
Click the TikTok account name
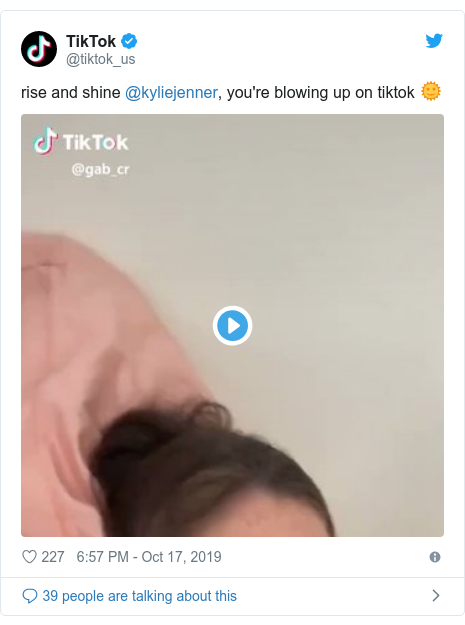(91, 41)
